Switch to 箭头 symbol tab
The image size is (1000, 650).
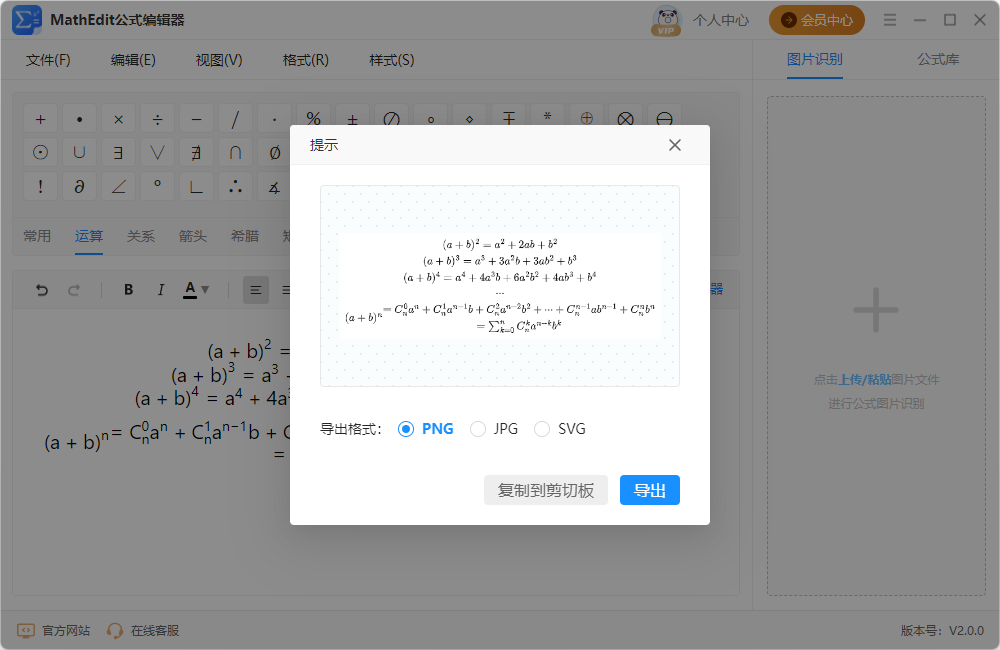[x=193, y=236]
